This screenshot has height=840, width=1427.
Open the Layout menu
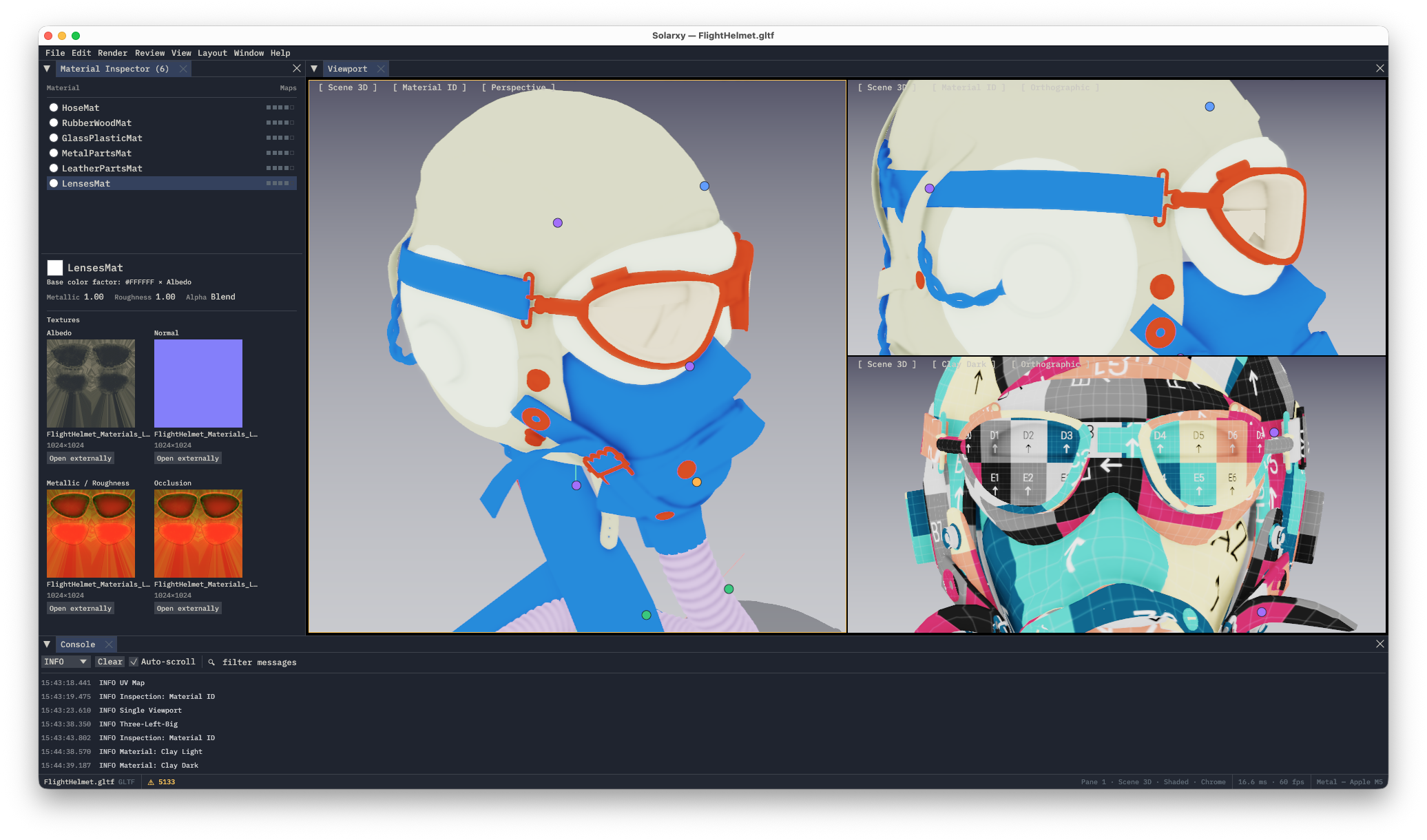[212, 53]
